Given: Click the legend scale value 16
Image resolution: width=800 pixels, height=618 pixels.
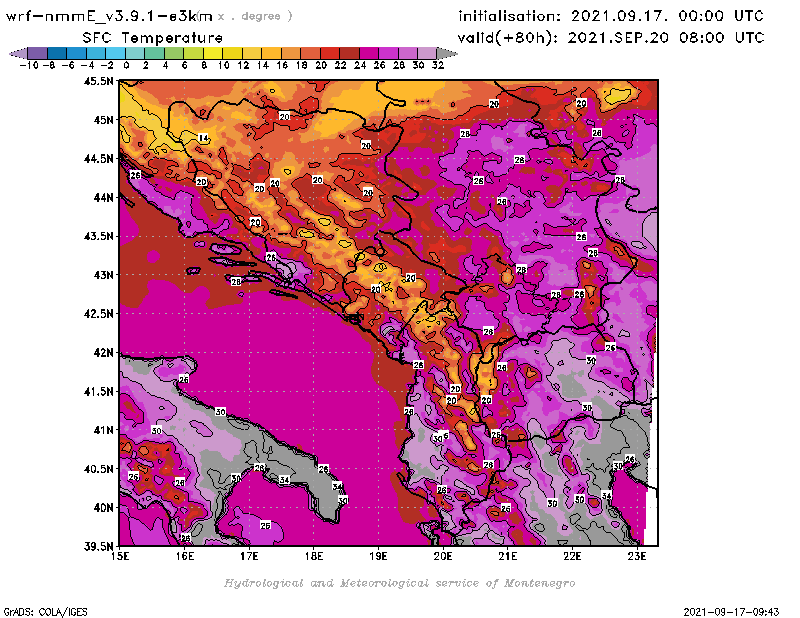Looking at the screenshot, I should [282, 66].
